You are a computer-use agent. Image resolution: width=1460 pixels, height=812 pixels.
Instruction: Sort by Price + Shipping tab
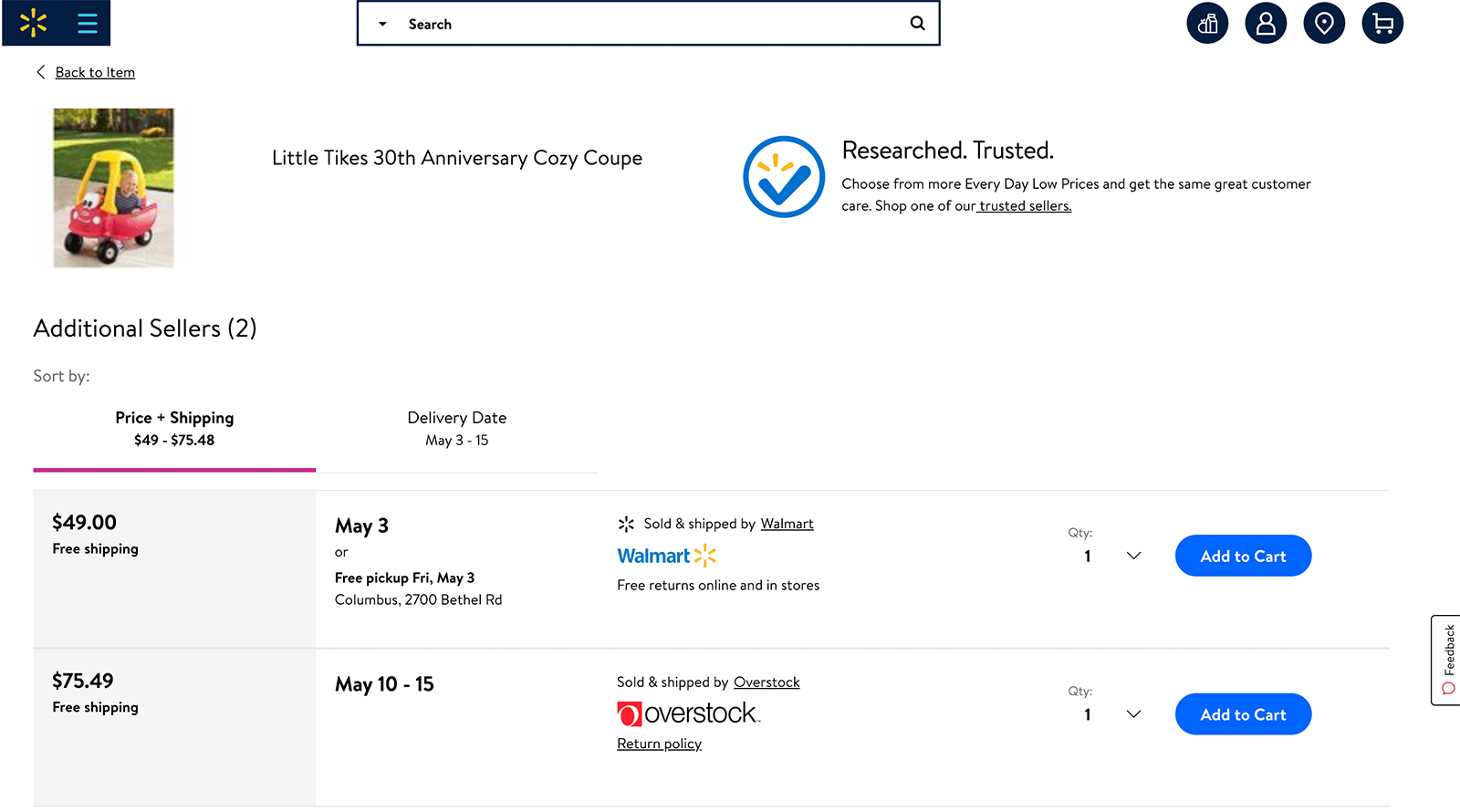[x=174, y=428]
